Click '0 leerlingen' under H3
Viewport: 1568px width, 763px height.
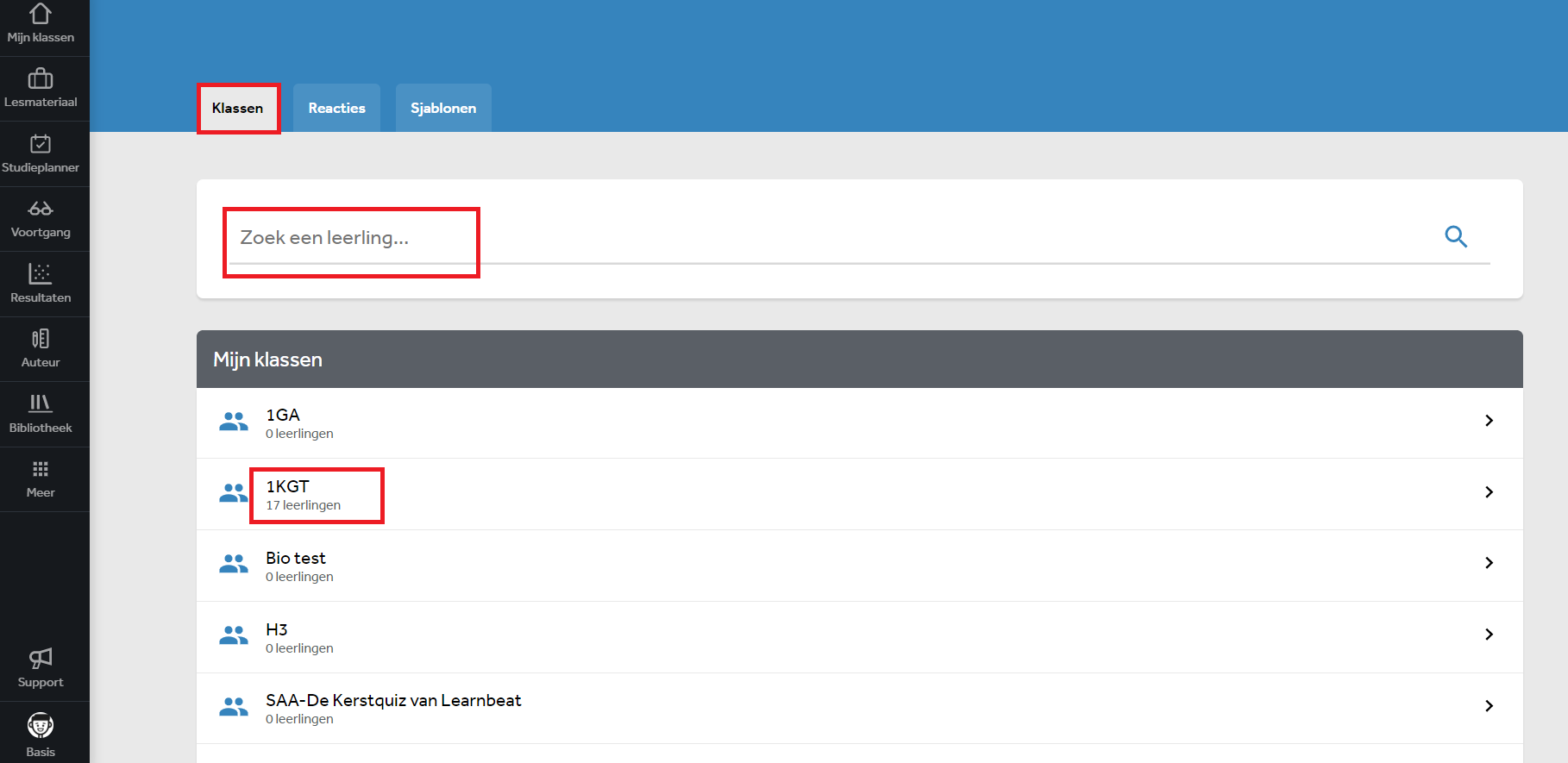coord(299,648)
